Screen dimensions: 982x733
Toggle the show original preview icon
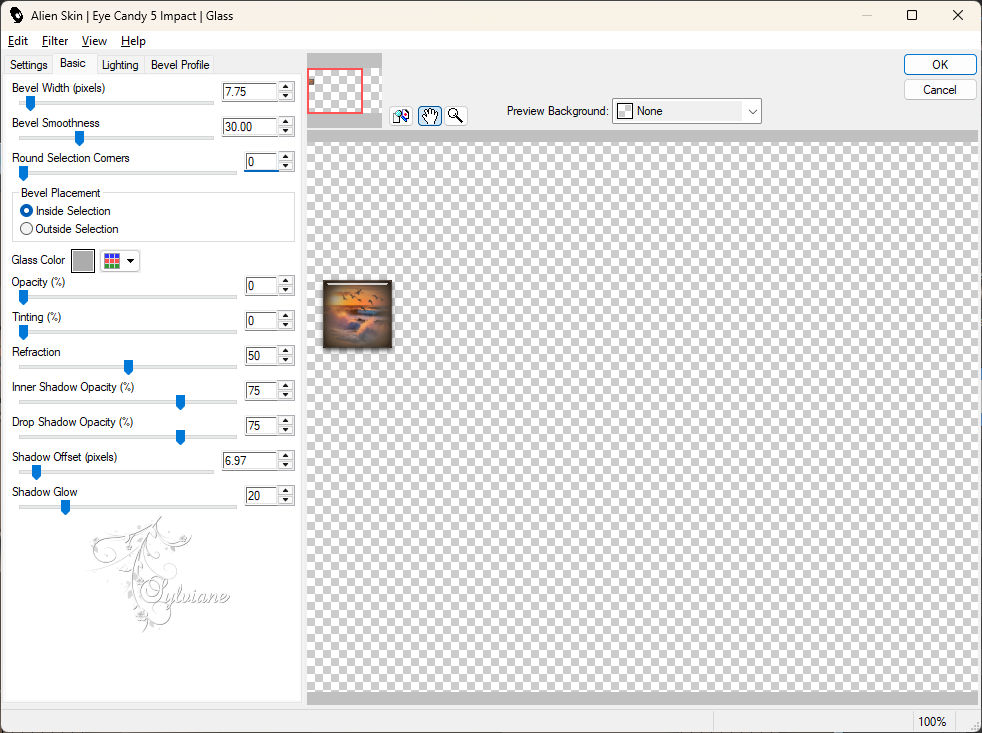click(401, 116)
